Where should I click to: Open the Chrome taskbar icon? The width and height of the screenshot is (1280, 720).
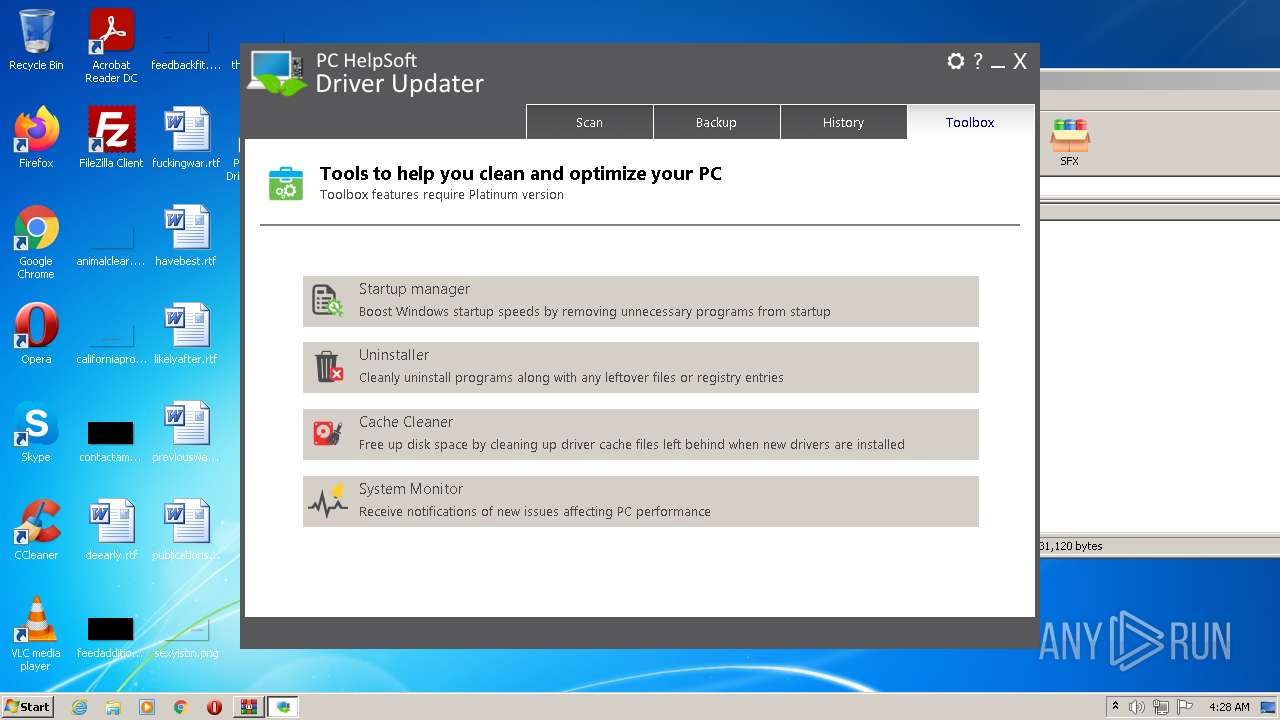coord(181,707)
